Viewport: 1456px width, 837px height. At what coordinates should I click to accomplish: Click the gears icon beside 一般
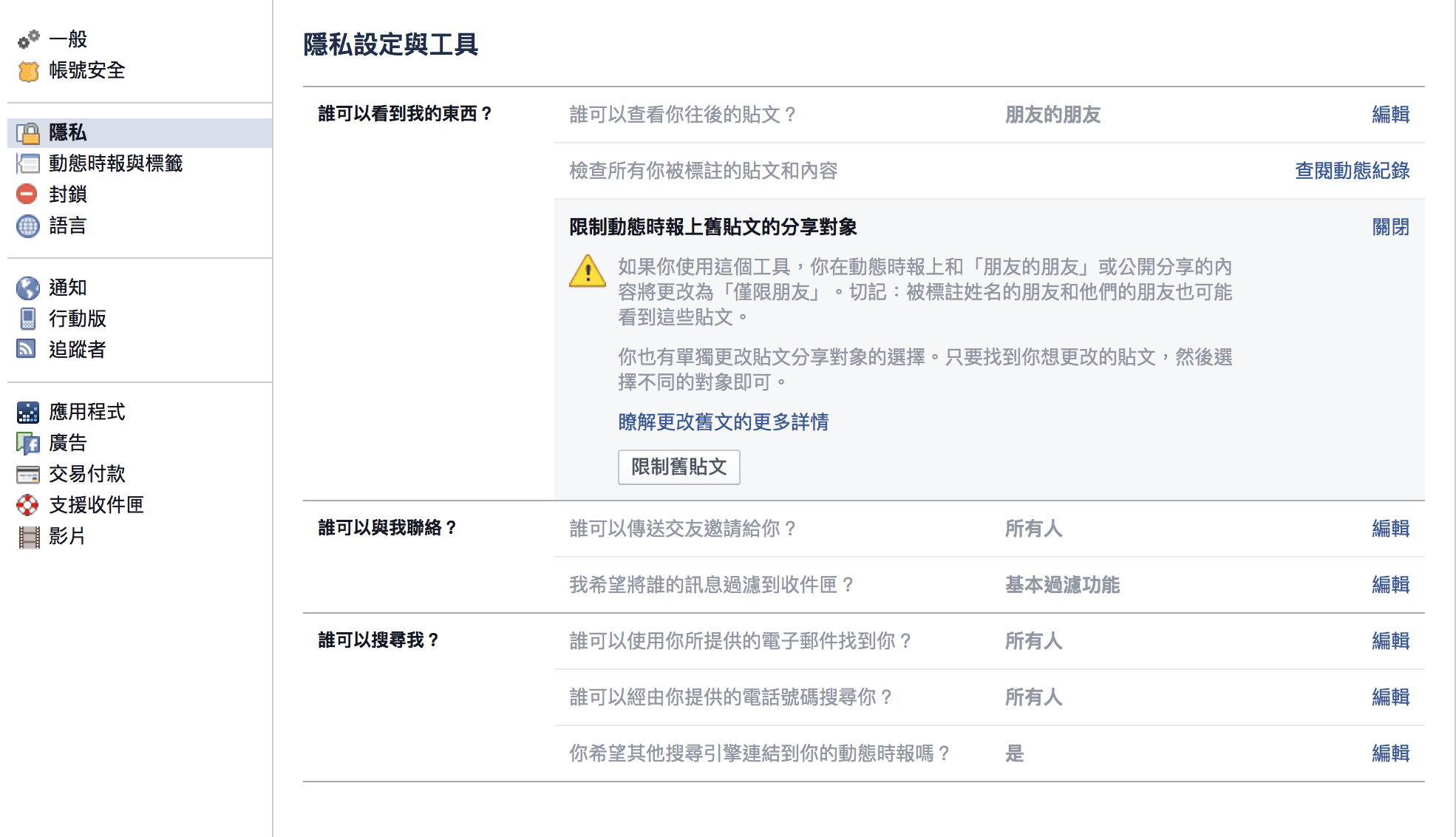(x=28, y=39)
